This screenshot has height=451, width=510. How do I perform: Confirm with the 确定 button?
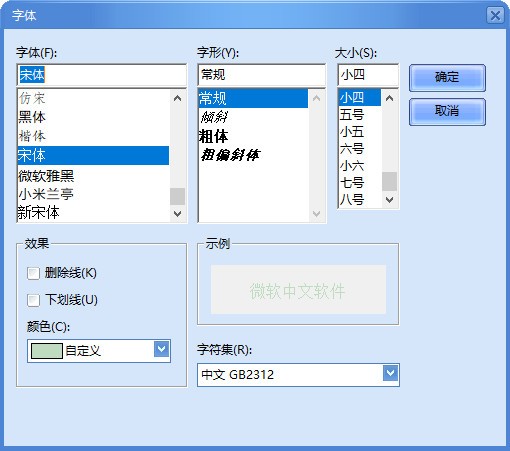447,78
